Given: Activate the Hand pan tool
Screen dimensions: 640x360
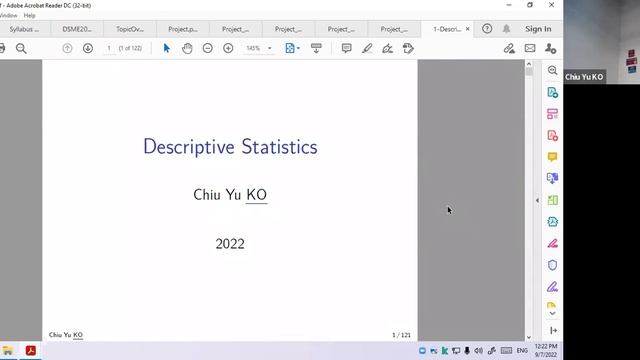Looking at the screenshot, I should (x=187, y=48).
